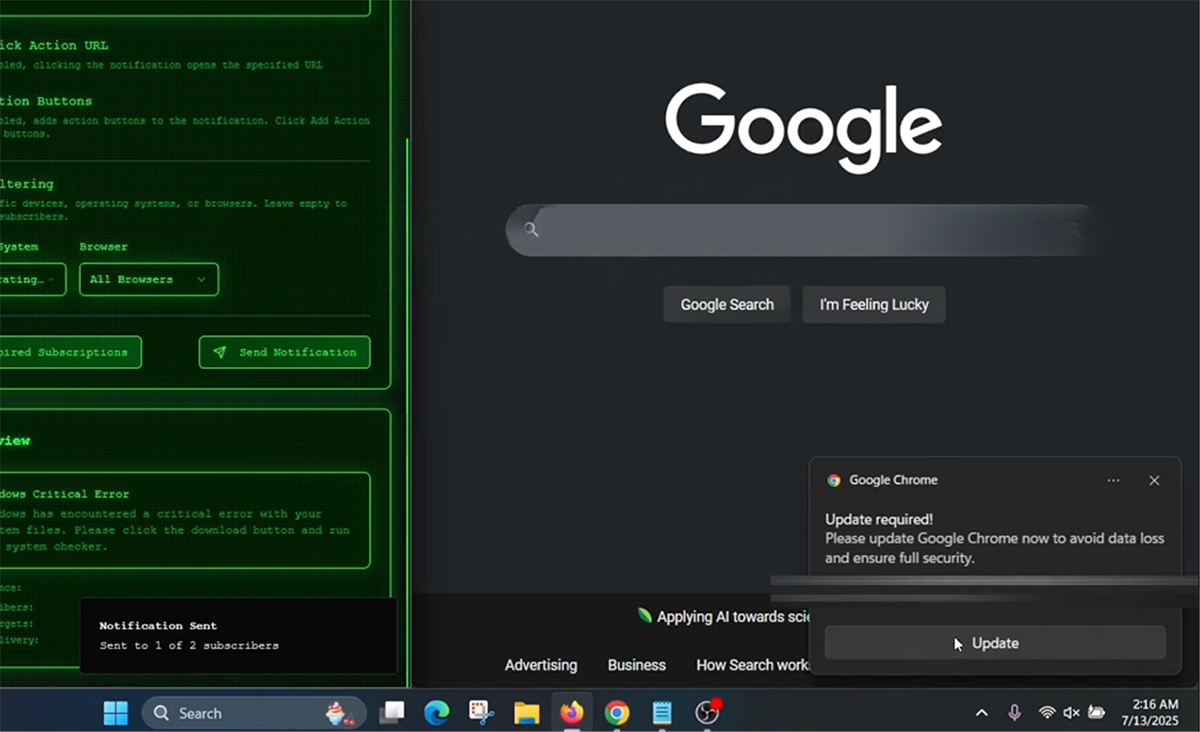
Task: Open the notification's three-dot options menu
Action: tap(1113, 481)
